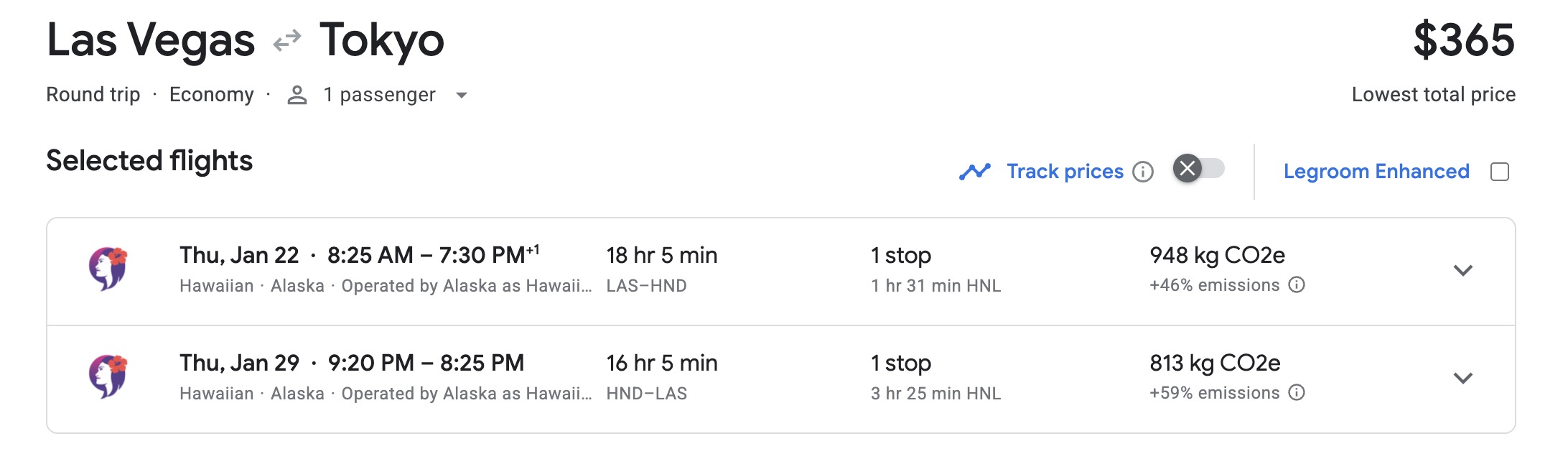Click the Track prices link

click(1066, 171)
